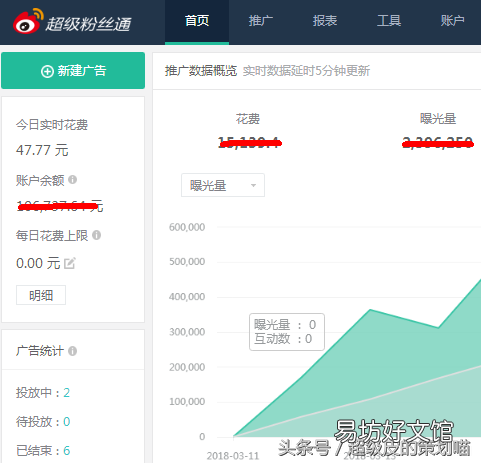Click the 今日实时花费 value 47.77 元

click(42, 150)
